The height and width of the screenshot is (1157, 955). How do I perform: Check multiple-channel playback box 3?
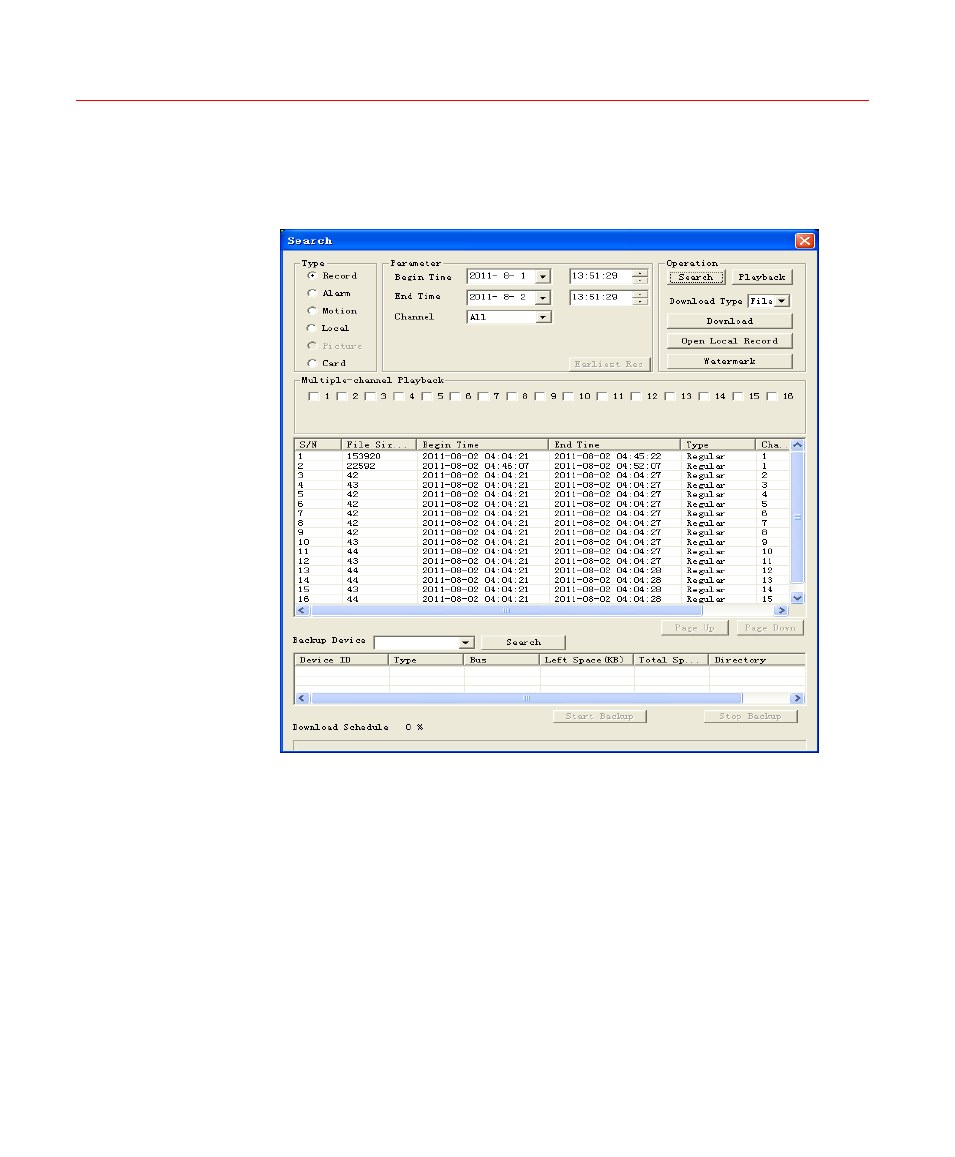370,396
